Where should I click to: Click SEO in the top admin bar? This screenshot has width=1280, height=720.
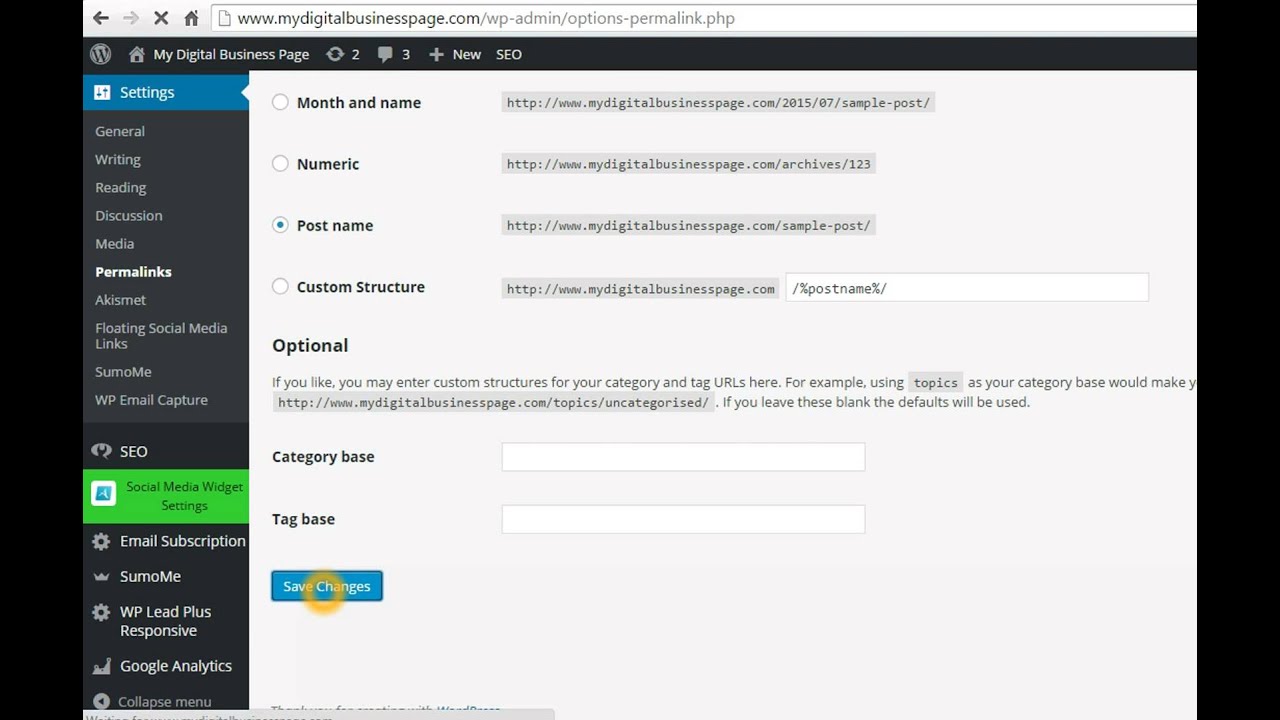pyautogui.click(x=509, y=54)
